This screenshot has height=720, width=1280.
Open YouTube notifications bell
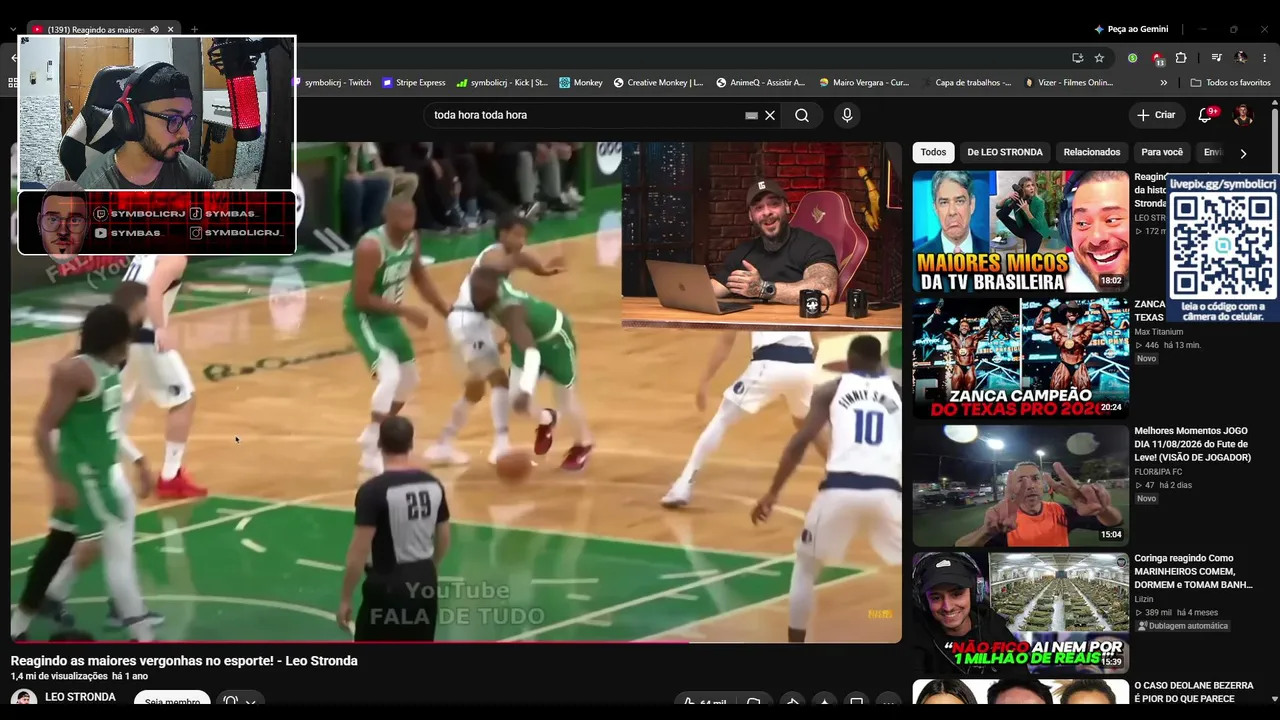(x=1205, y=115)
